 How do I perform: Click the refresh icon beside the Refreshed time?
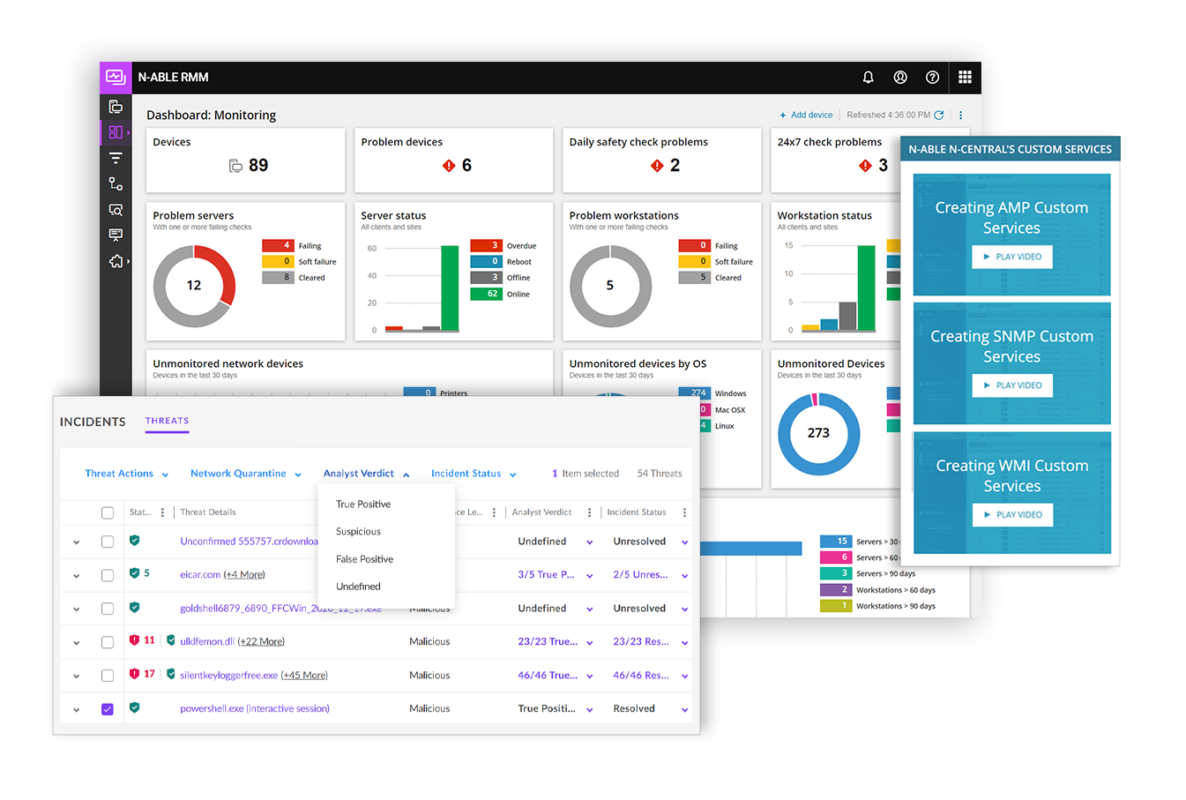939,115
